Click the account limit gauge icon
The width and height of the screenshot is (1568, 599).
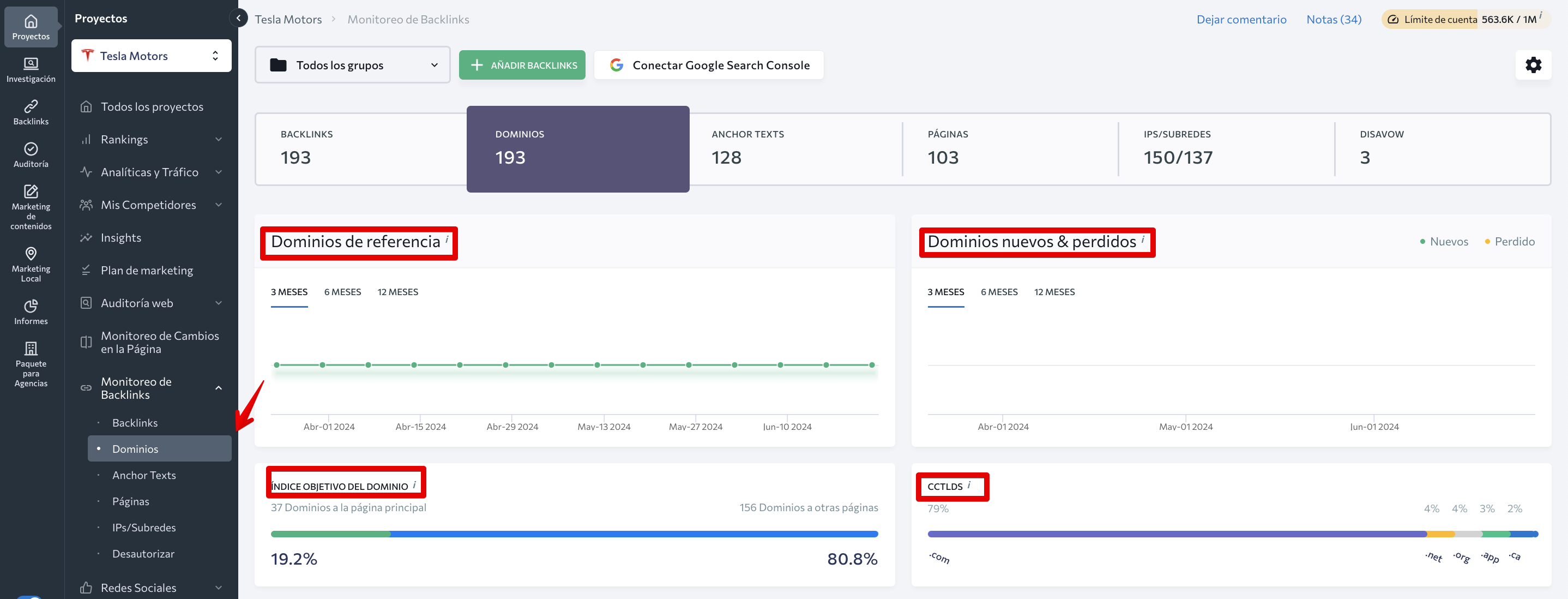coord(1392,20)
